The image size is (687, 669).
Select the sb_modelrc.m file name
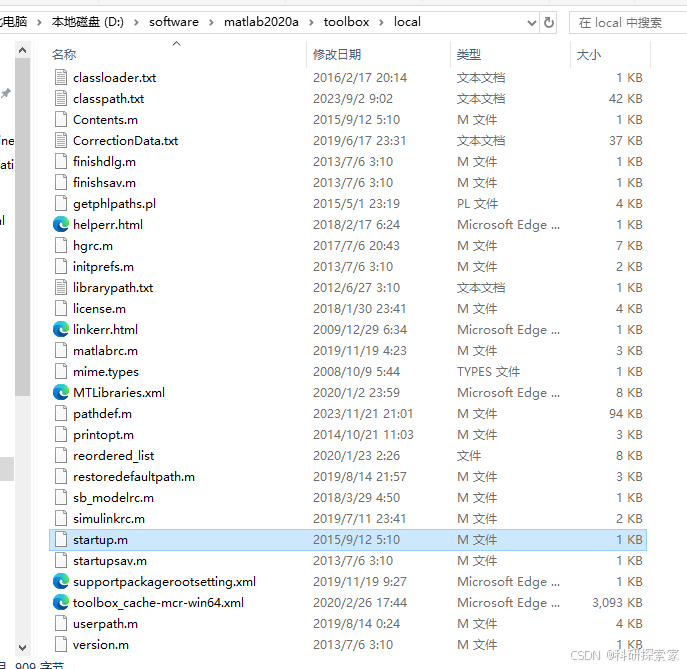point(113,498)
